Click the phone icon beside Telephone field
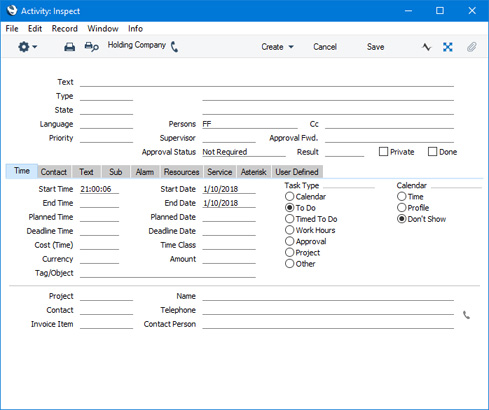The height and width of the screenshot is (410, 489). (466, 315)
